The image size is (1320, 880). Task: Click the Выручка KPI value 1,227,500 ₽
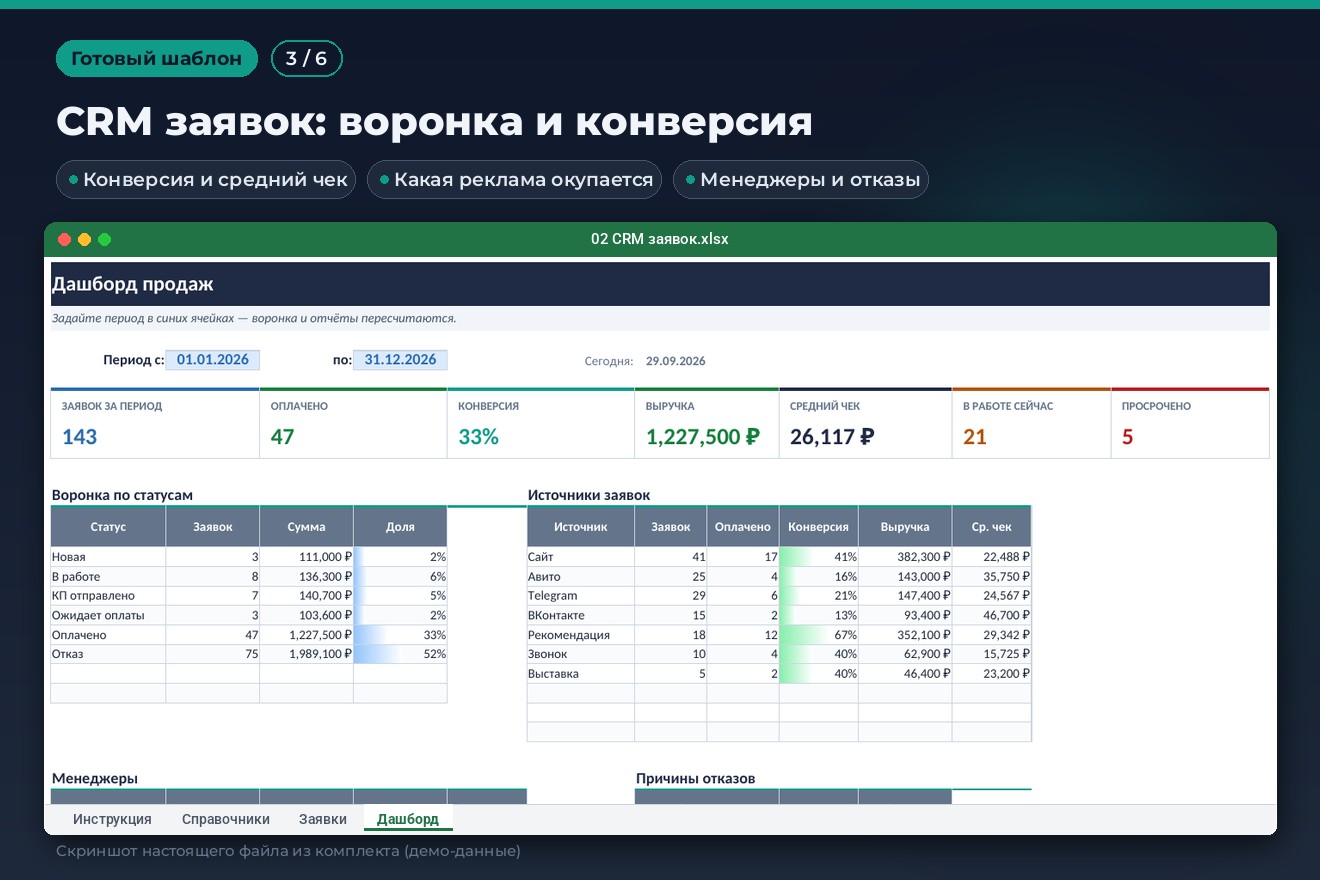[703, 437]
